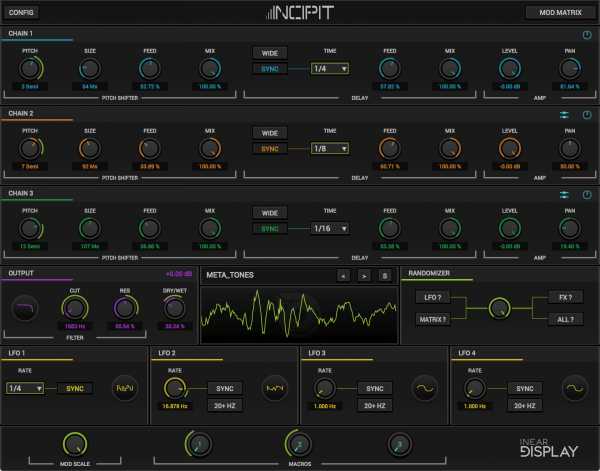Screen dimensions: 600x471
Task: Click the Chain 1 Pan knob
Action: pos(570,68)
